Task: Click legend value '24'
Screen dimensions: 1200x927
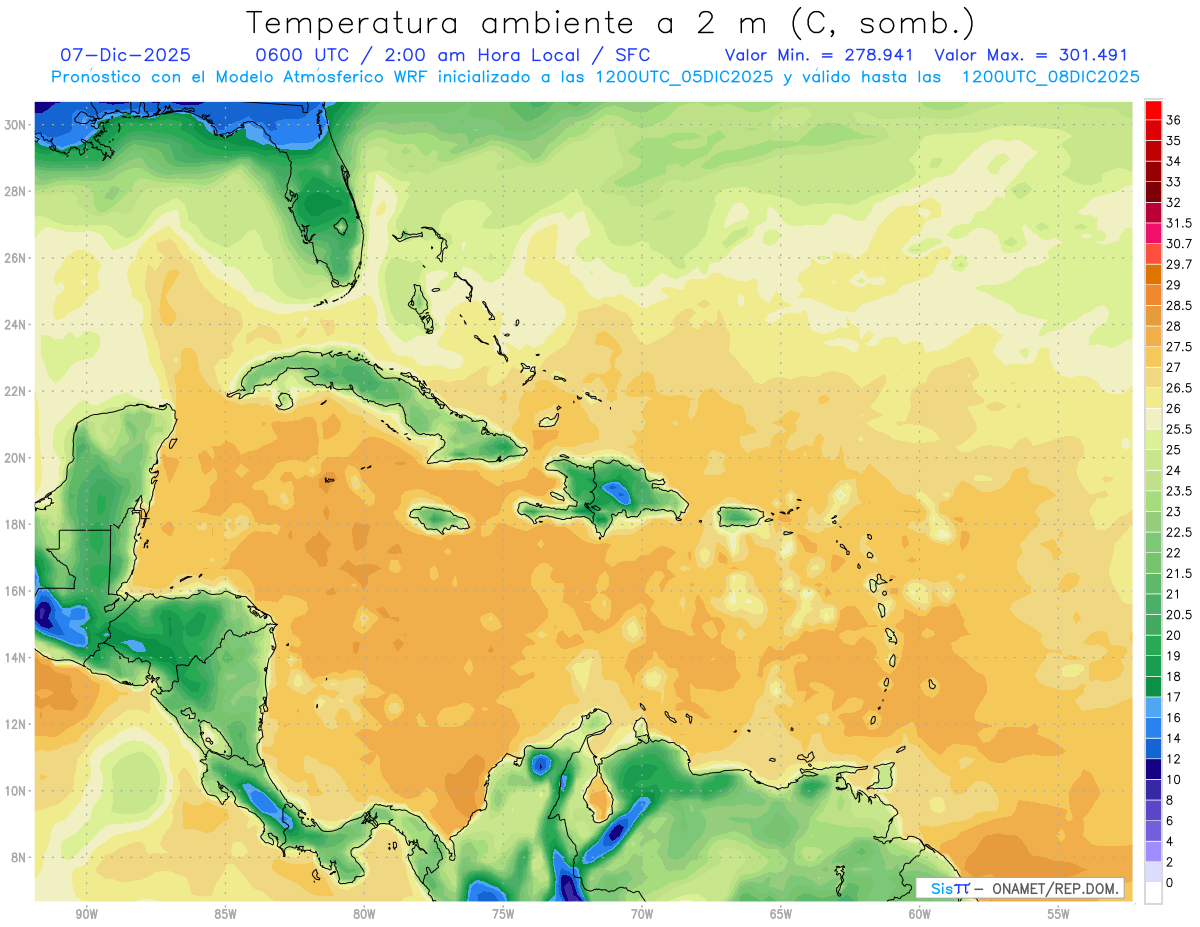Action: [1174, 470]
